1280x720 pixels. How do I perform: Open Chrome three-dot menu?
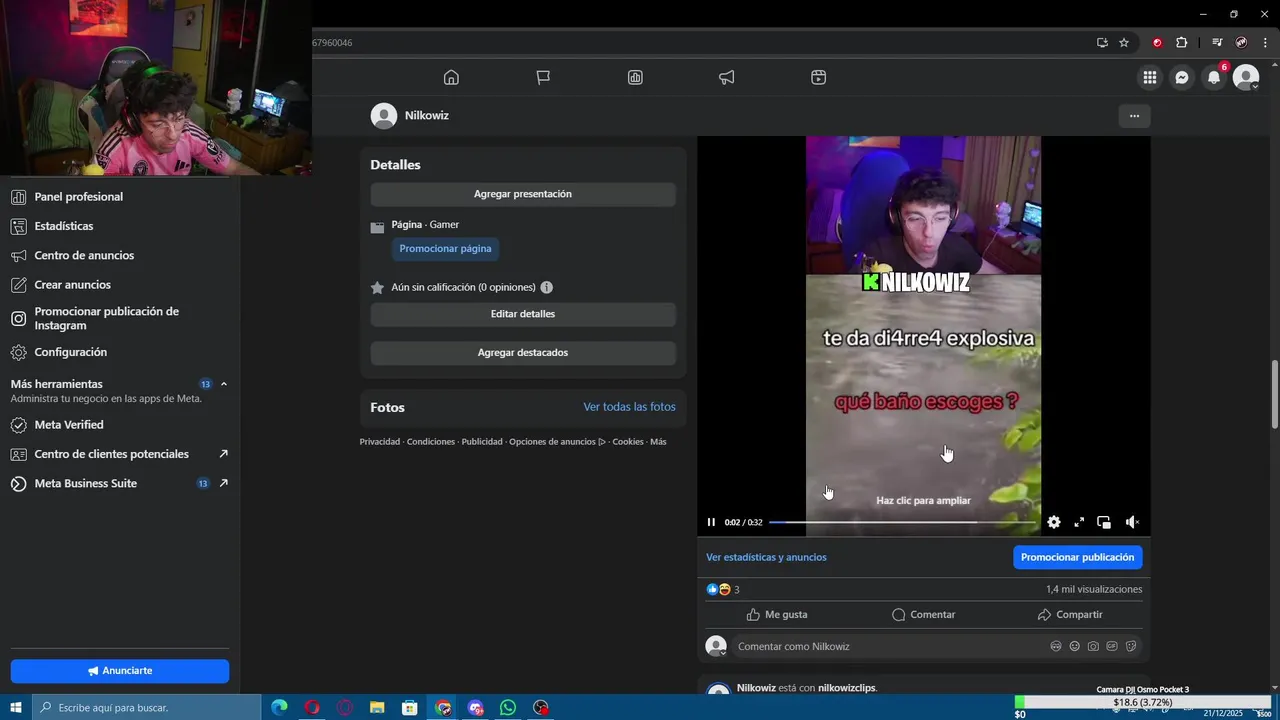pyautogui.click(x=1265, y=43)
